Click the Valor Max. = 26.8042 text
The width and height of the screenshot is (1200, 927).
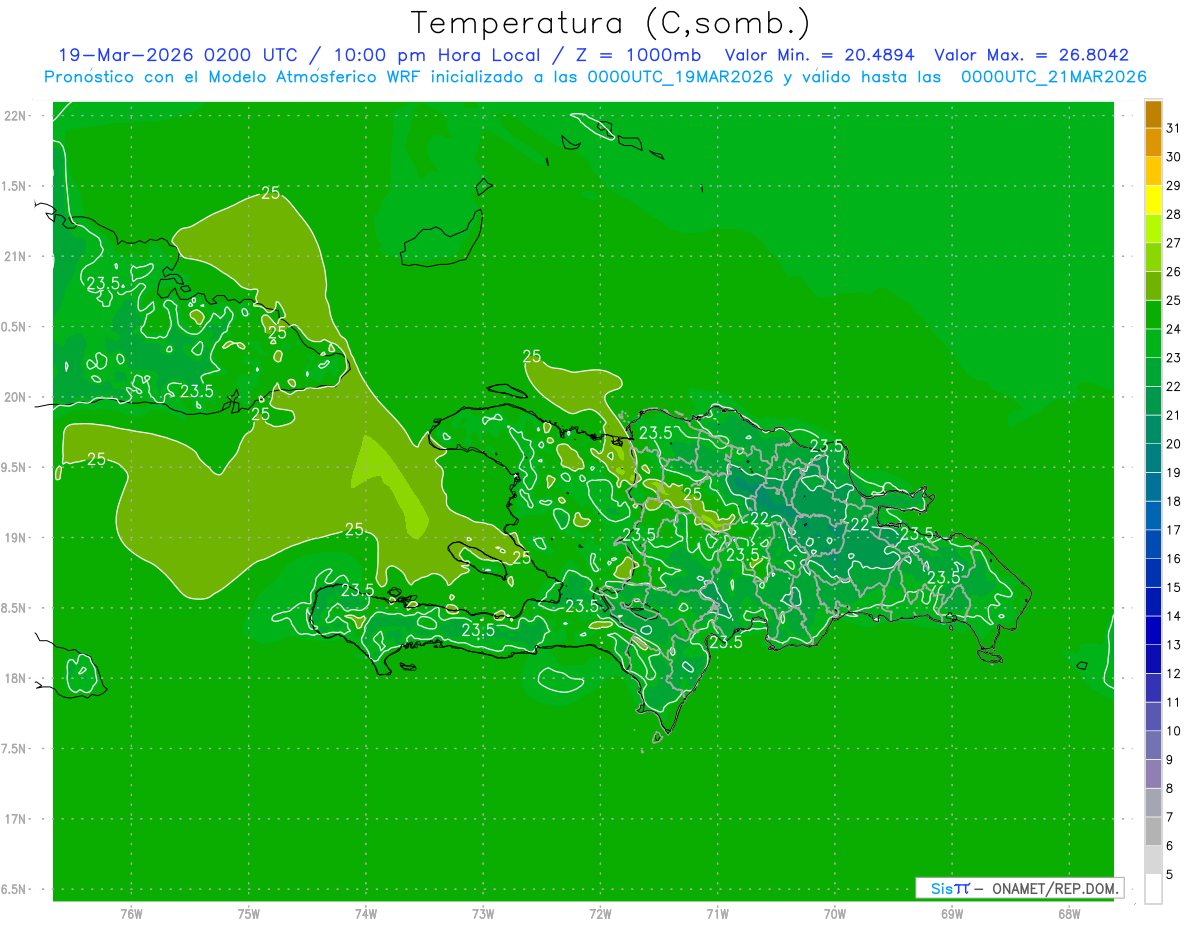click(1031, 55)
